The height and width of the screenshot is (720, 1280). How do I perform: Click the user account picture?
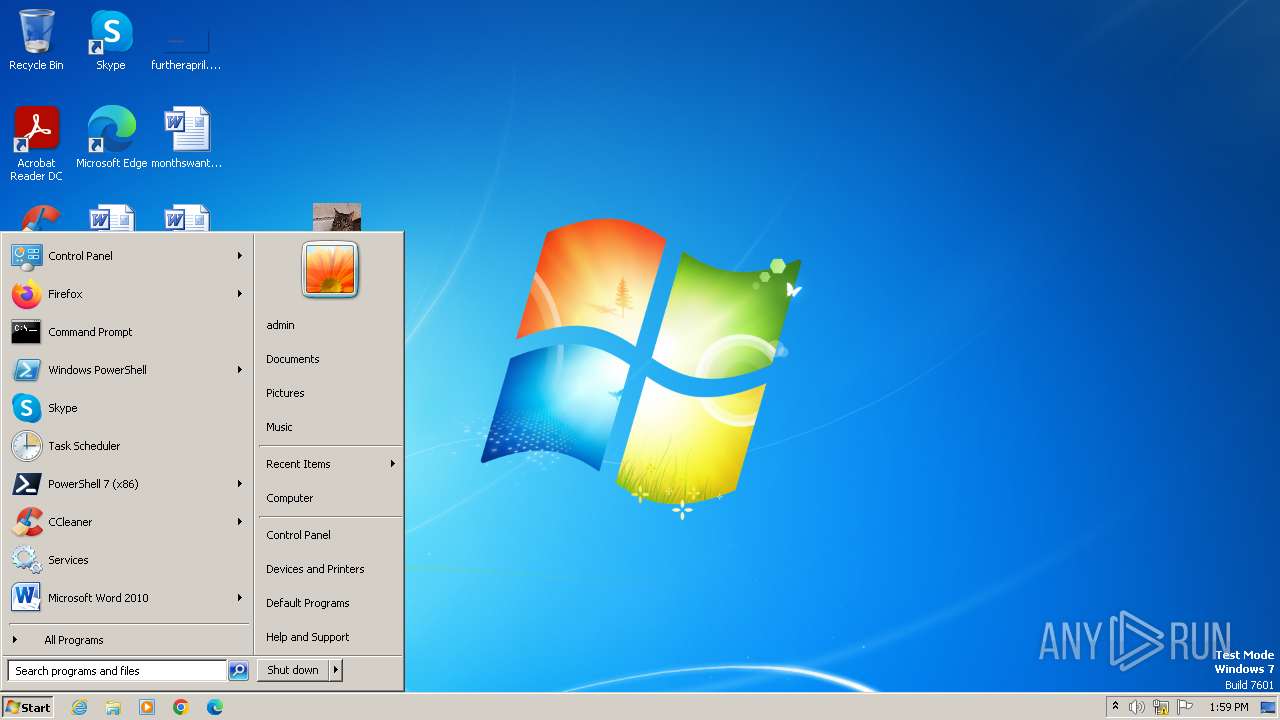coord(330,270)
